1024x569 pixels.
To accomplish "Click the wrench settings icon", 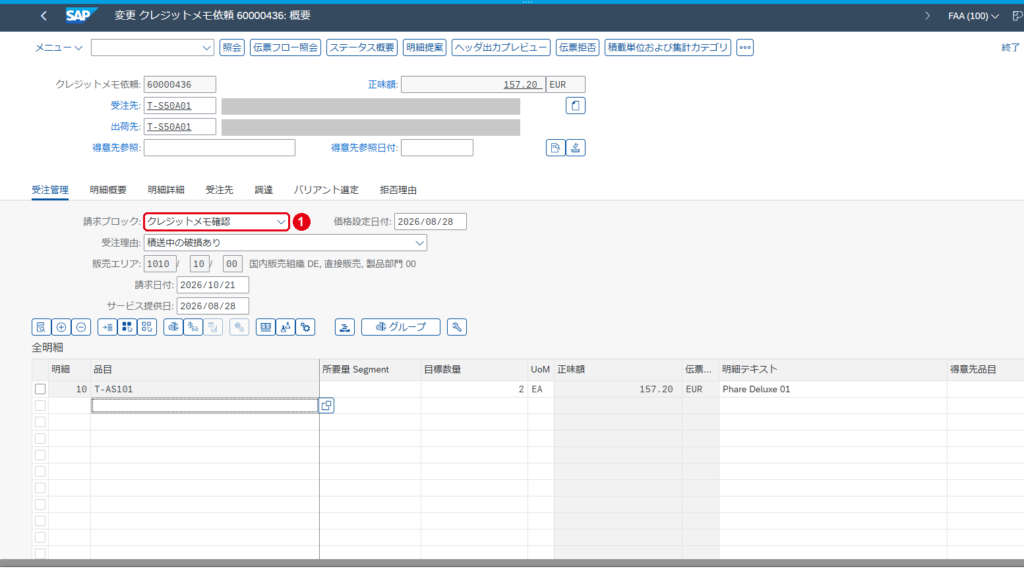I will tap(457, 327).
